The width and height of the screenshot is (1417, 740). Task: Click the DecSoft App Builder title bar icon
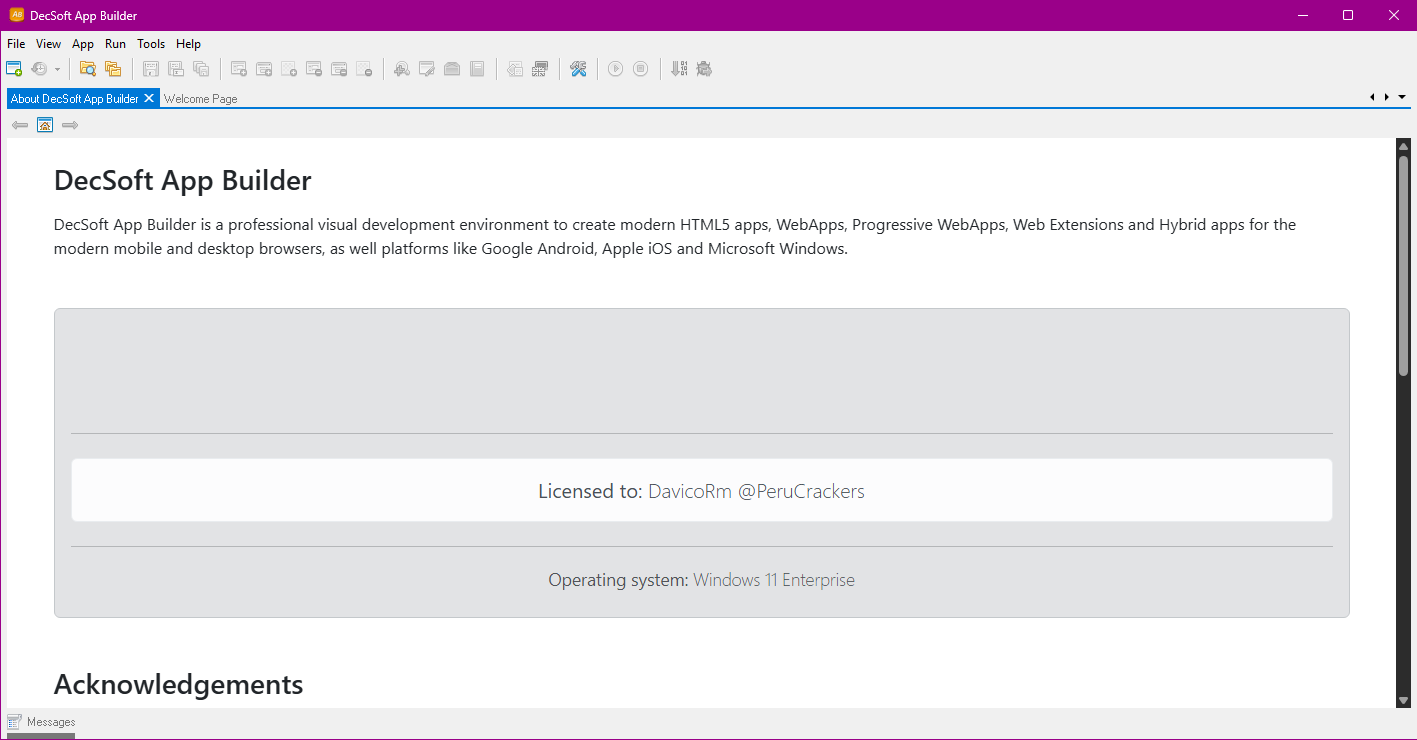[16, 15]
